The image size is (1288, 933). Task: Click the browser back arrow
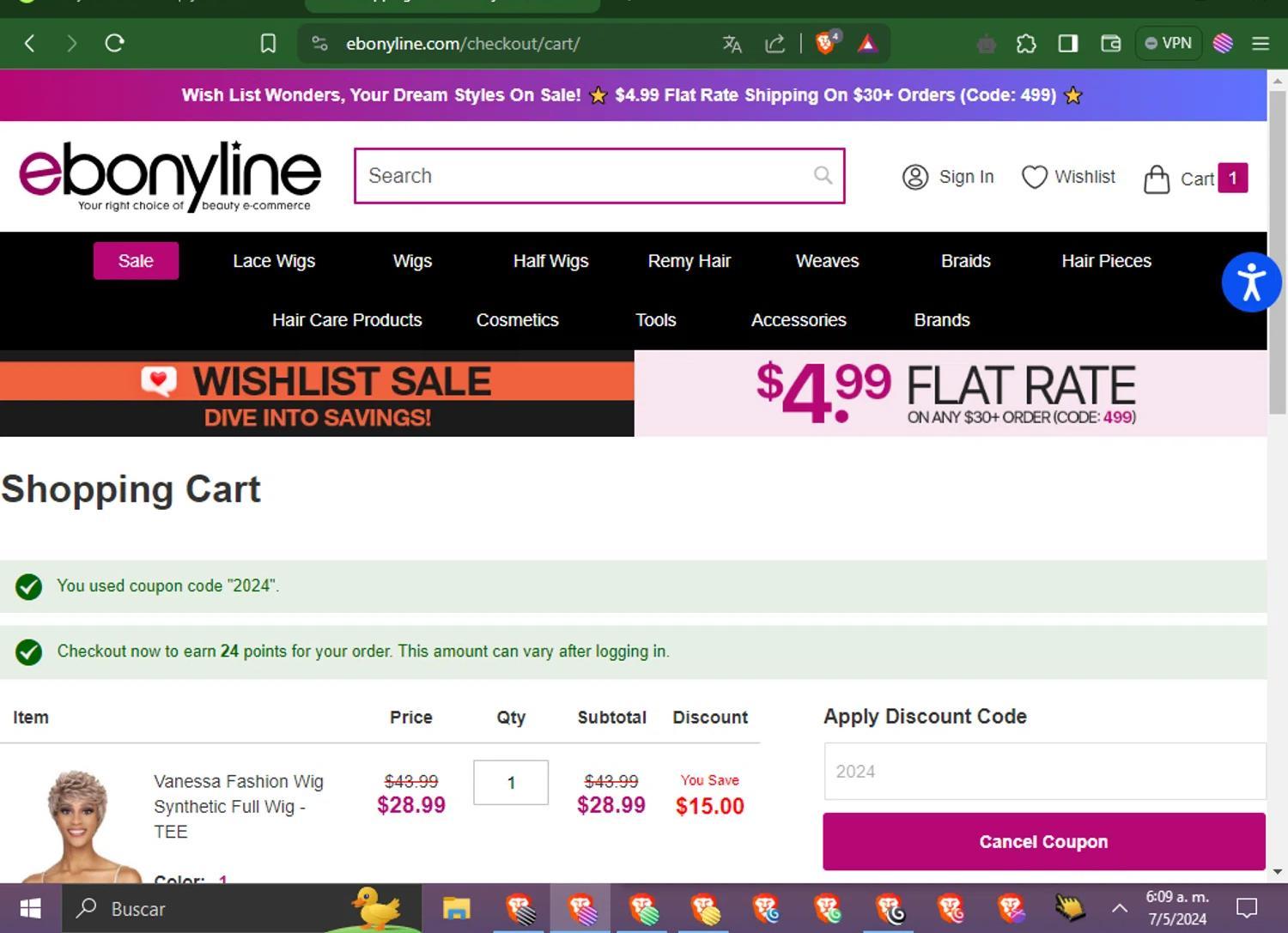click(30, 43)
